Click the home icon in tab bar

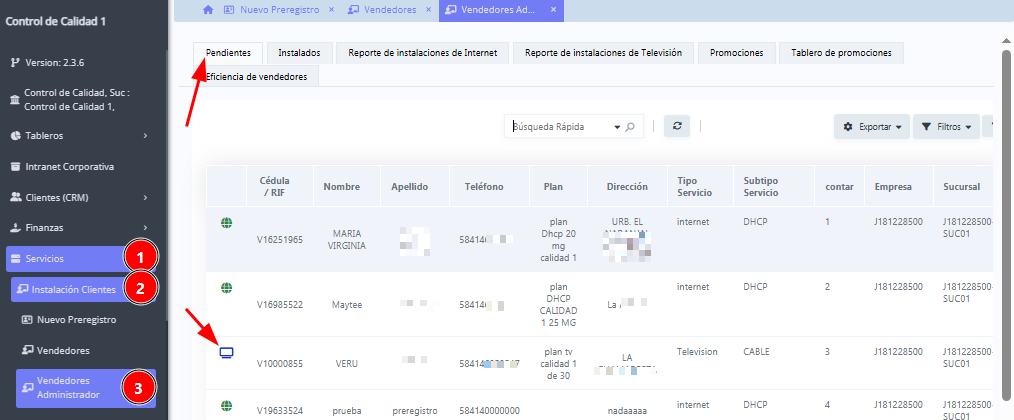[208, 10]
